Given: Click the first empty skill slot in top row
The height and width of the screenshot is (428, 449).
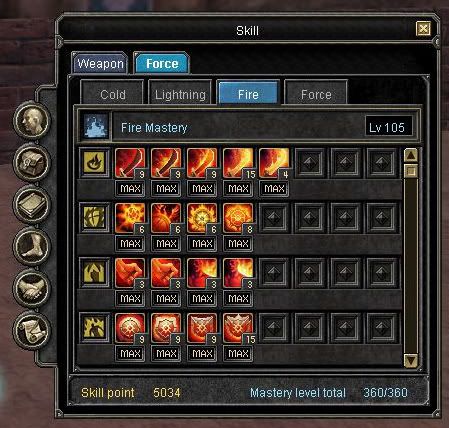Looking at the screenshot, I should [310, 163].
